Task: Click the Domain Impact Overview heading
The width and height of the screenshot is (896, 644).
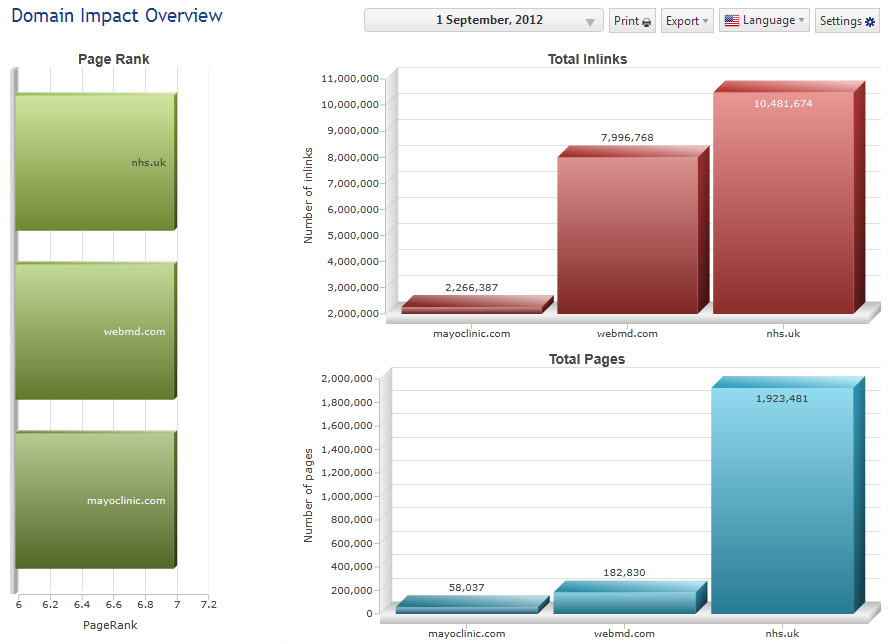Action: pyautogui.click(x=117, y=16)
